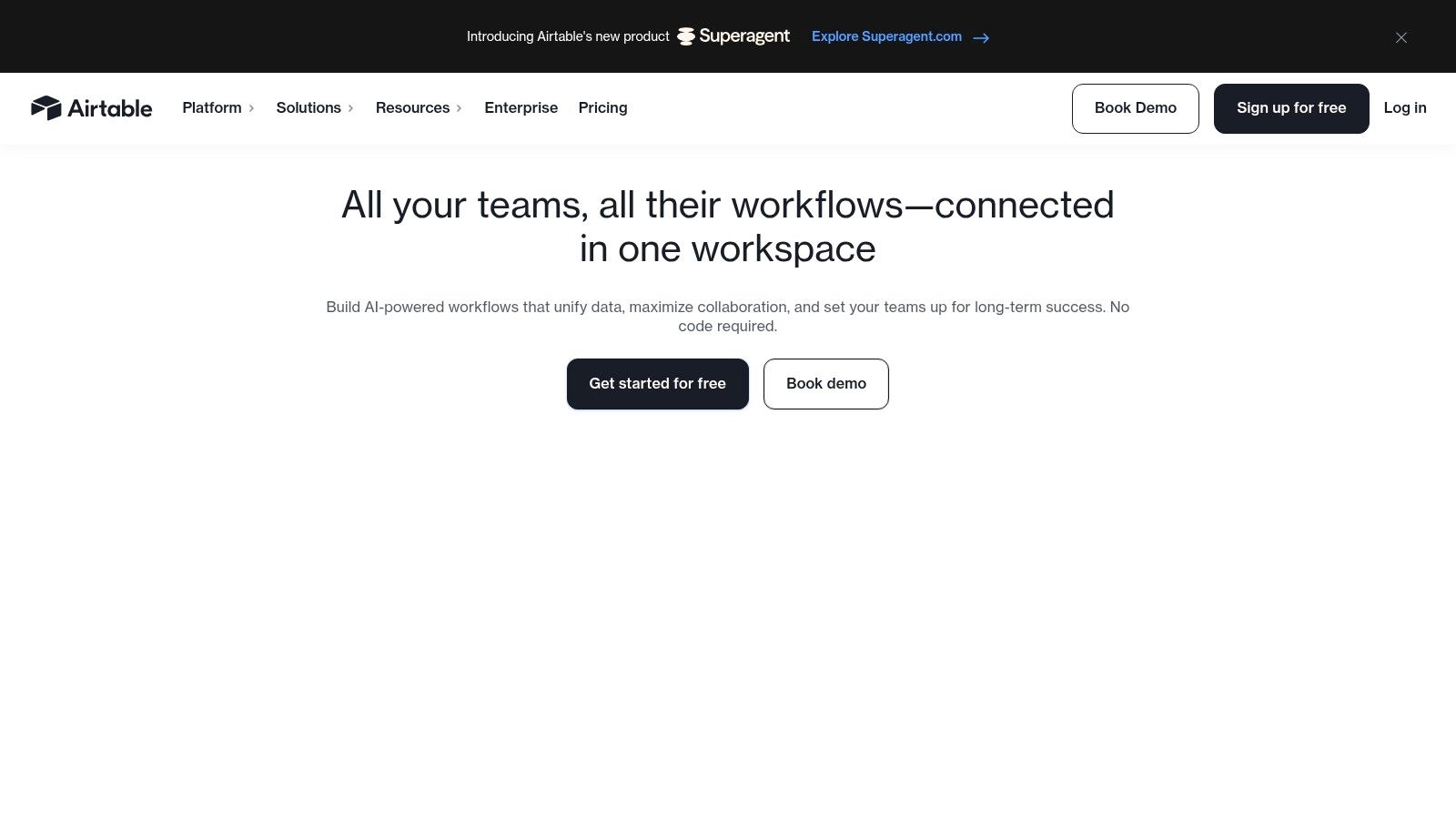Click the Airtable wordmark text
Screen dimensions: 1456x819
point(110,108)
